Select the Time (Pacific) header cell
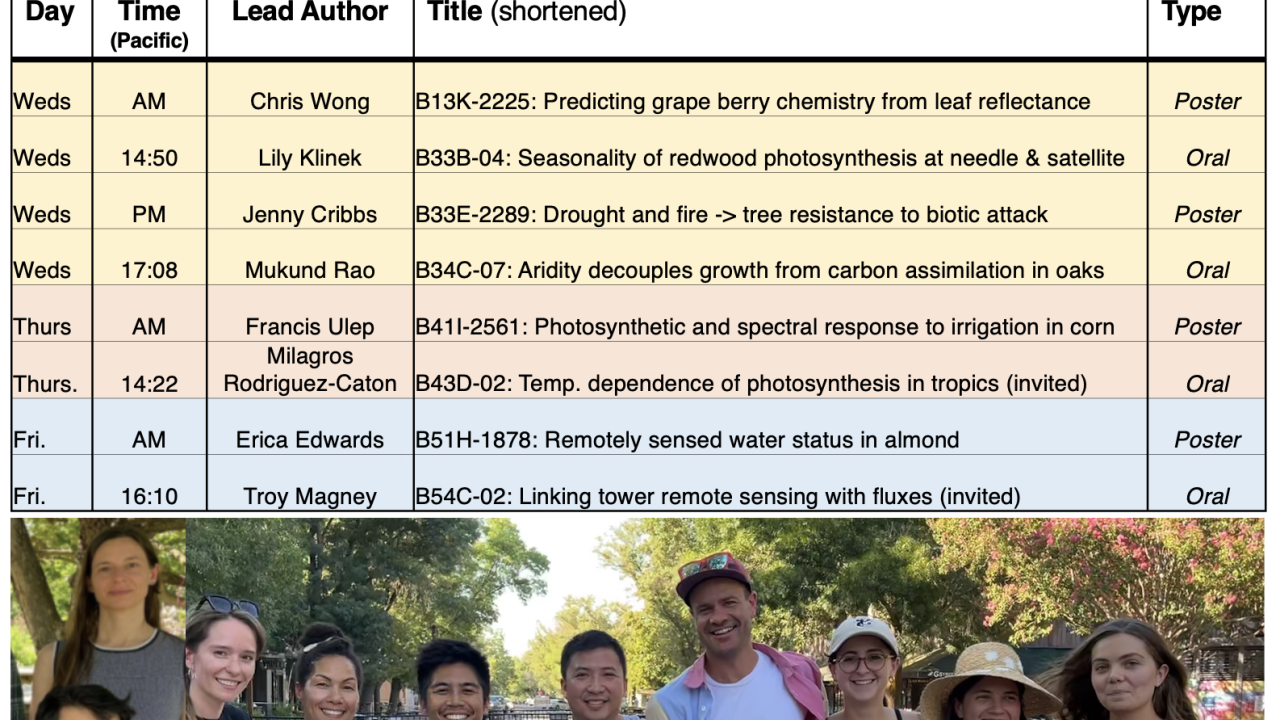 tap(149, 26)
